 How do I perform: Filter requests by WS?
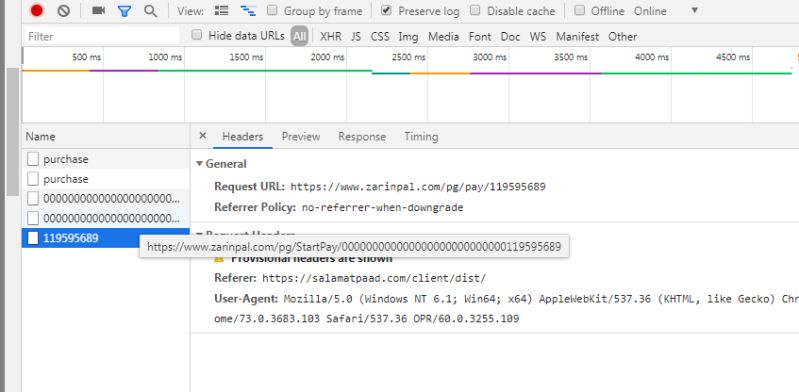538,37
